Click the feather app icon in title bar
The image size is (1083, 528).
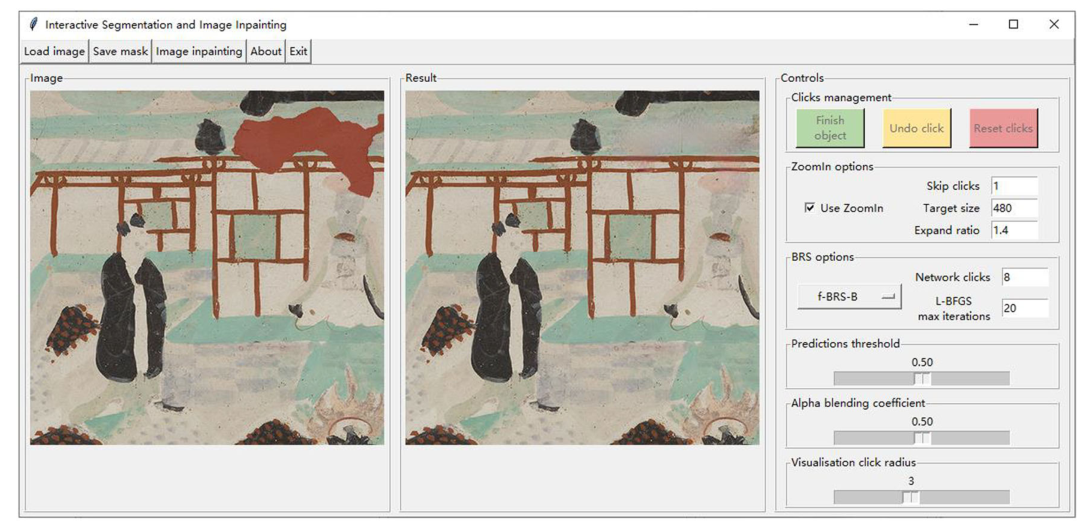[34, 24]
